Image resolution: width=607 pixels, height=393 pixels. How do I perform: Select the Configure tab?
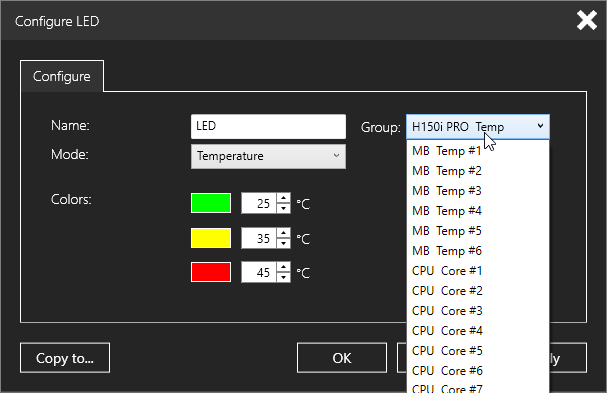point(62,76)
